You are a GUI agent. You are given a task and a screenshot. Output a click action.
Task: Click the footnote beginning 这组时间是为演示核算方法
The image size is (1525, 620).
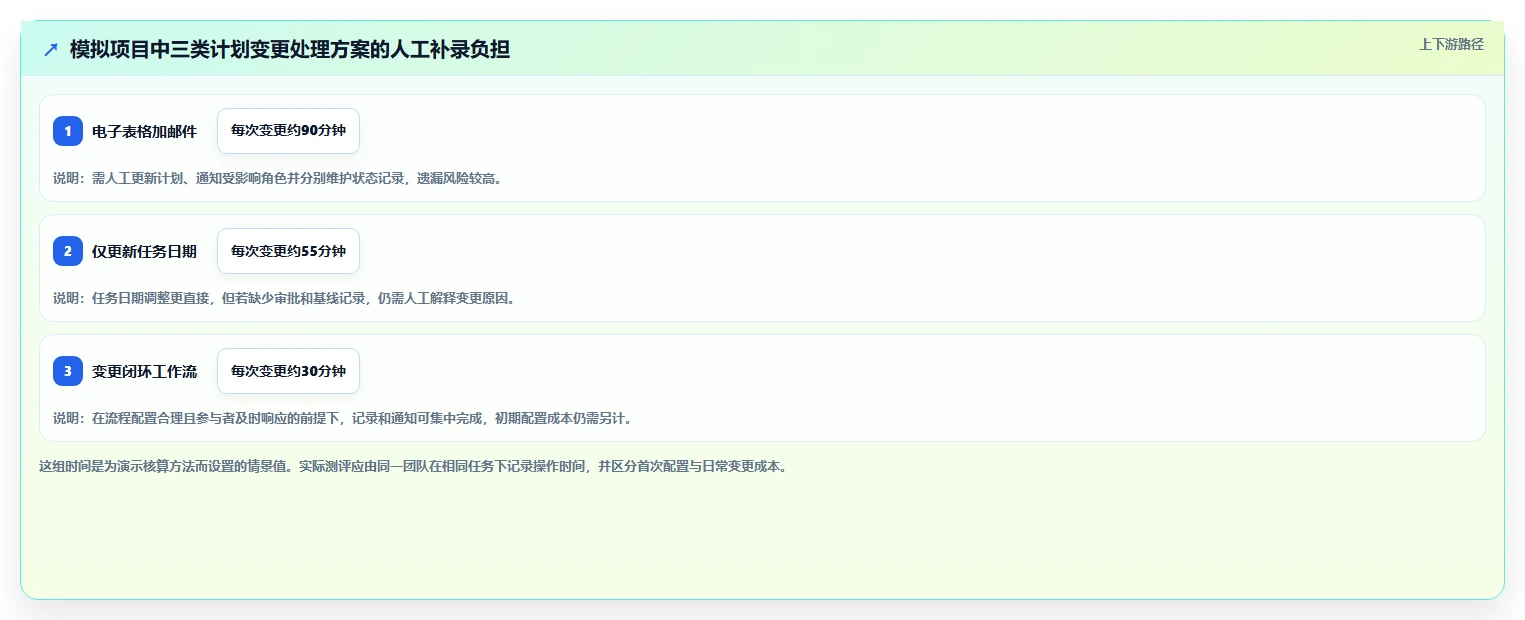(x=414, y=466)
